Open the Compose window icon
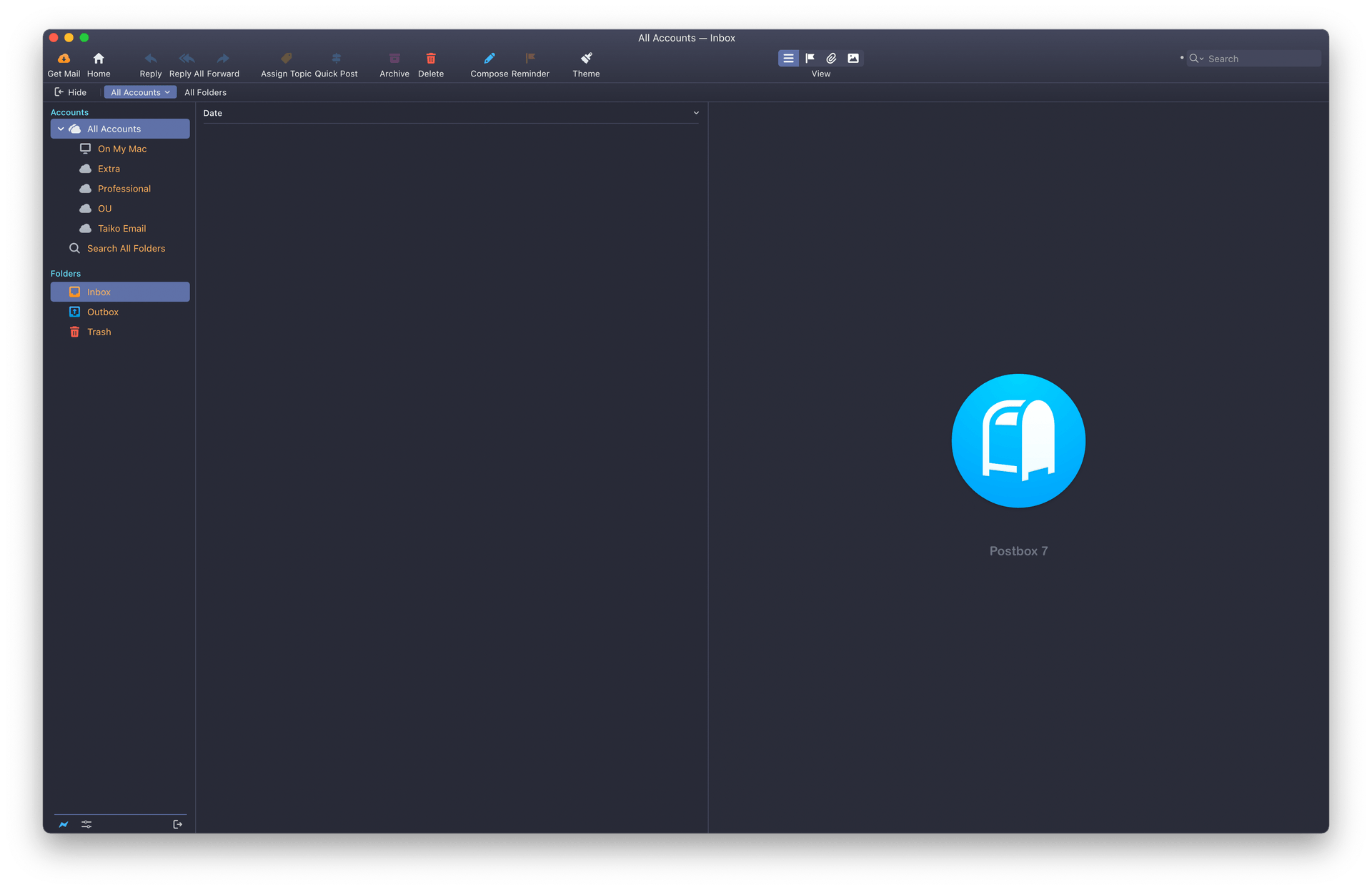The width and height of the screenshot is (1372, 890). (x=489, y=59)
